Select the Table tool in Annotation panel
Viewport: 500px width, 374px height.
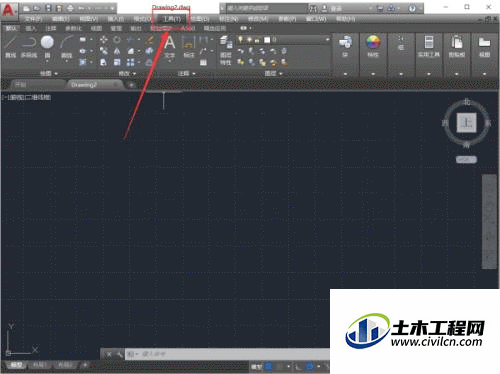tap(203, 62)
